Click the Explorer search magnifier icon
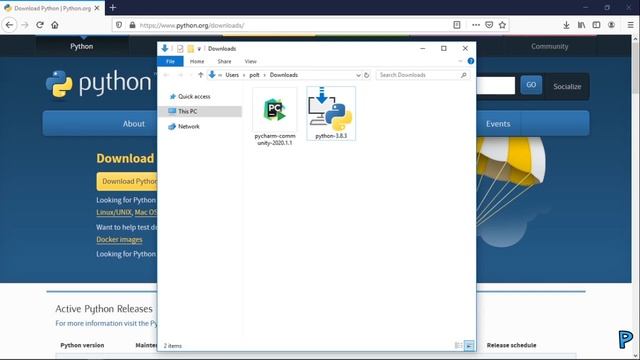The height and width of the screenshot is (360, 640). click(464, 75)
